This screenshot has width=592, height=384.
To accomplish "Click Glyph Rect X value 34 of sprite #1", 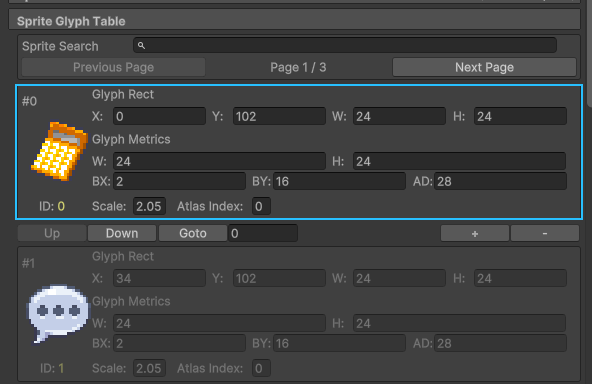I will click(x=159, y=278).
